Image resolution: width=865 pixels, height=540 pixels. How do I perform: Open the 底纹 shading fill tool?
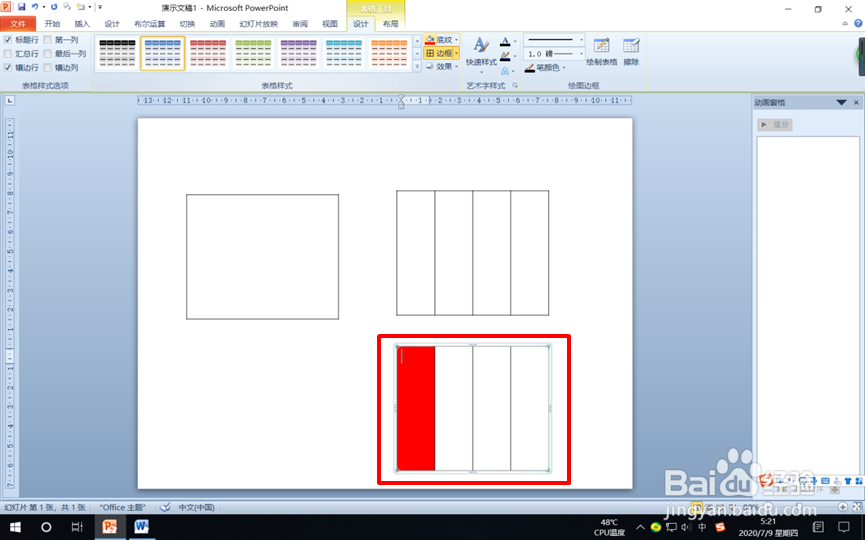coord(441,40)
